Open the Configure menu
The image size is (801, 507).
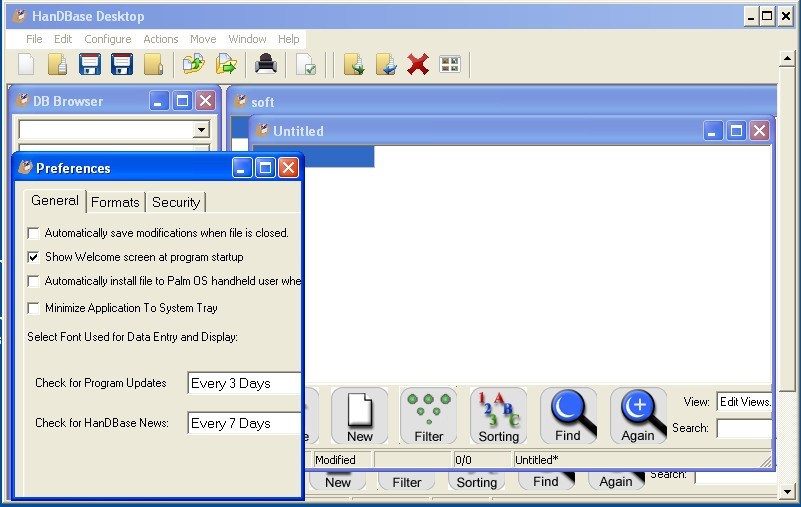(x=108, y=39)
